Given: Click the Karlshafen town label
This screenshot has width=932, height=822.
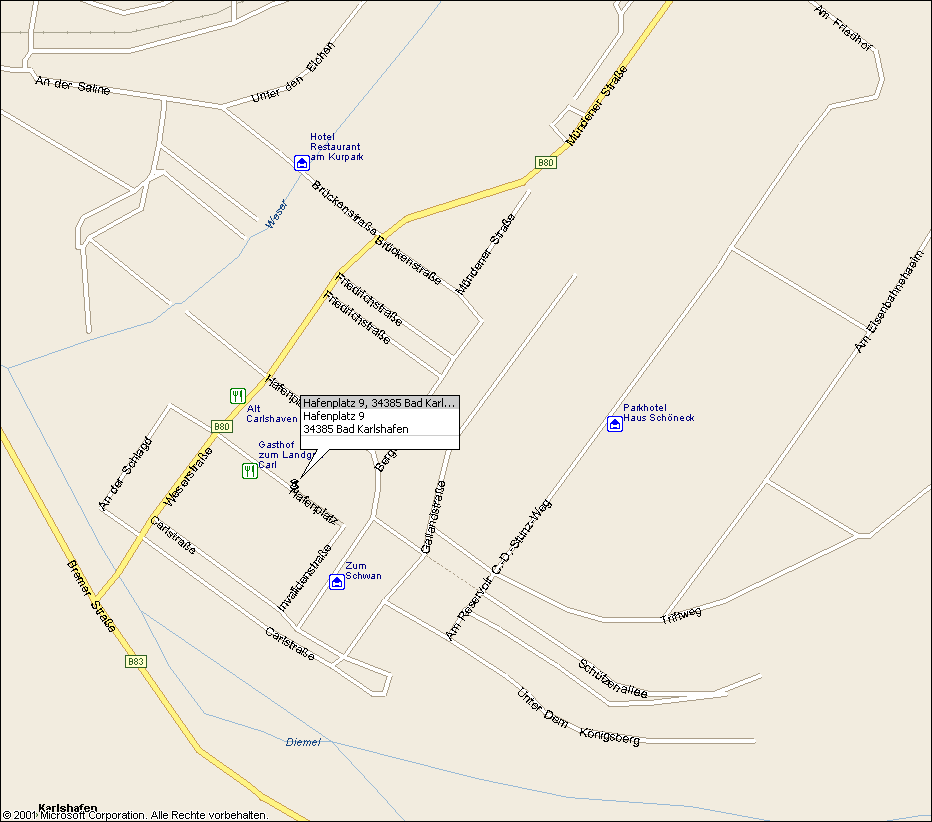Looking at the screenshot, I should pos(68,808).
